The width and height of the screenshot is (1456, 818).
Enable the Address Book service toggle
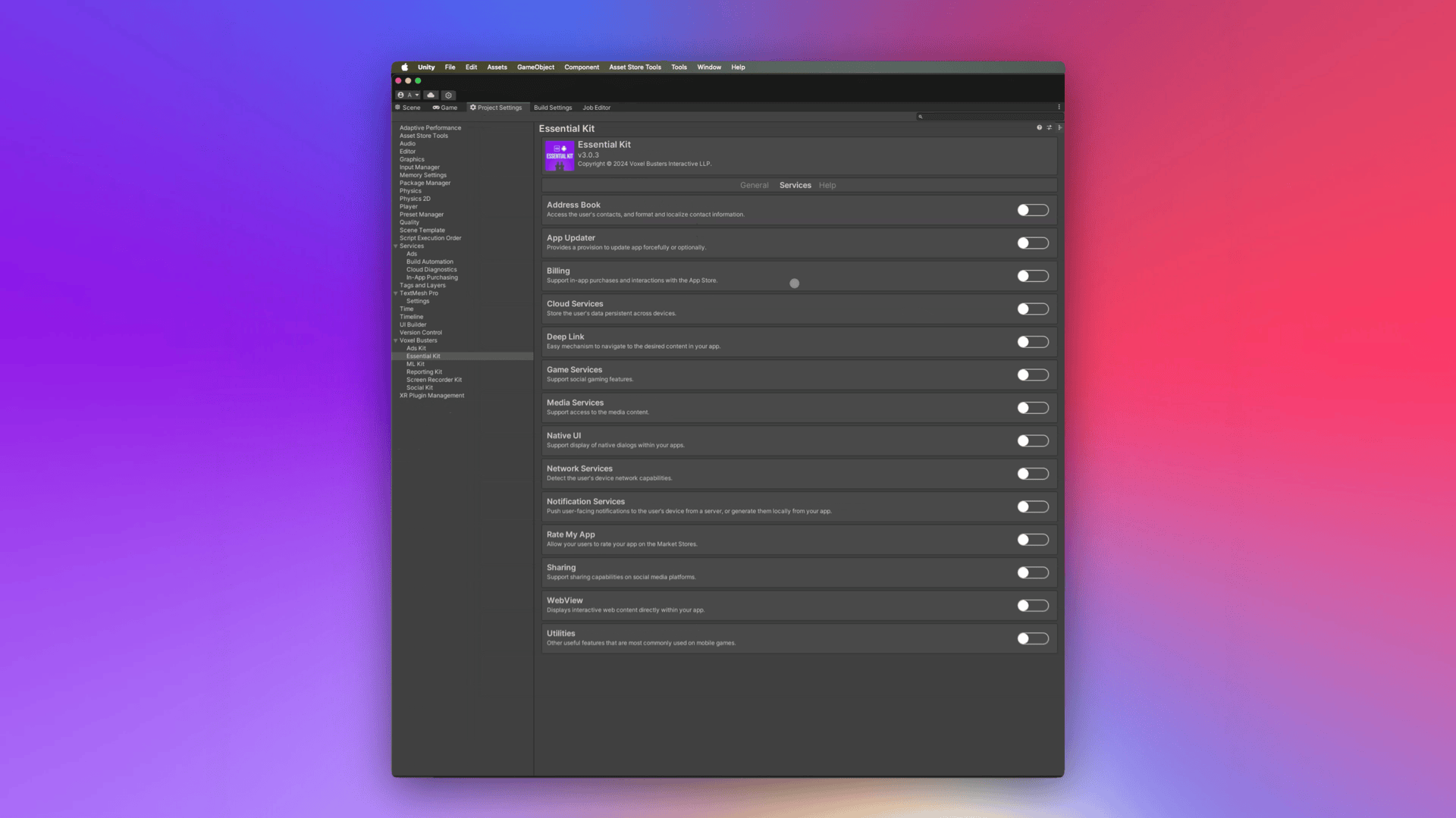tap(1032, 210)
